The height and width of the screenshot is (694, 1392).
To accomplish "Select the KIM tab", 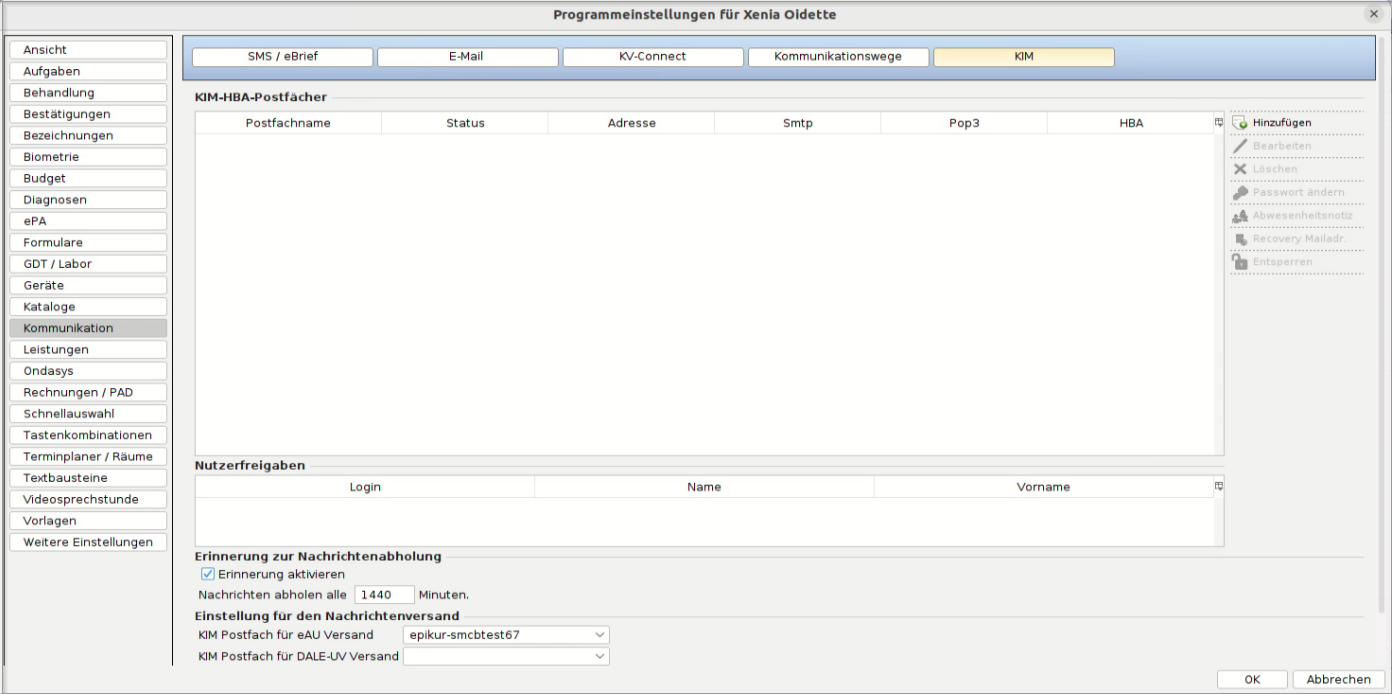I will [x=1024, y=57].
